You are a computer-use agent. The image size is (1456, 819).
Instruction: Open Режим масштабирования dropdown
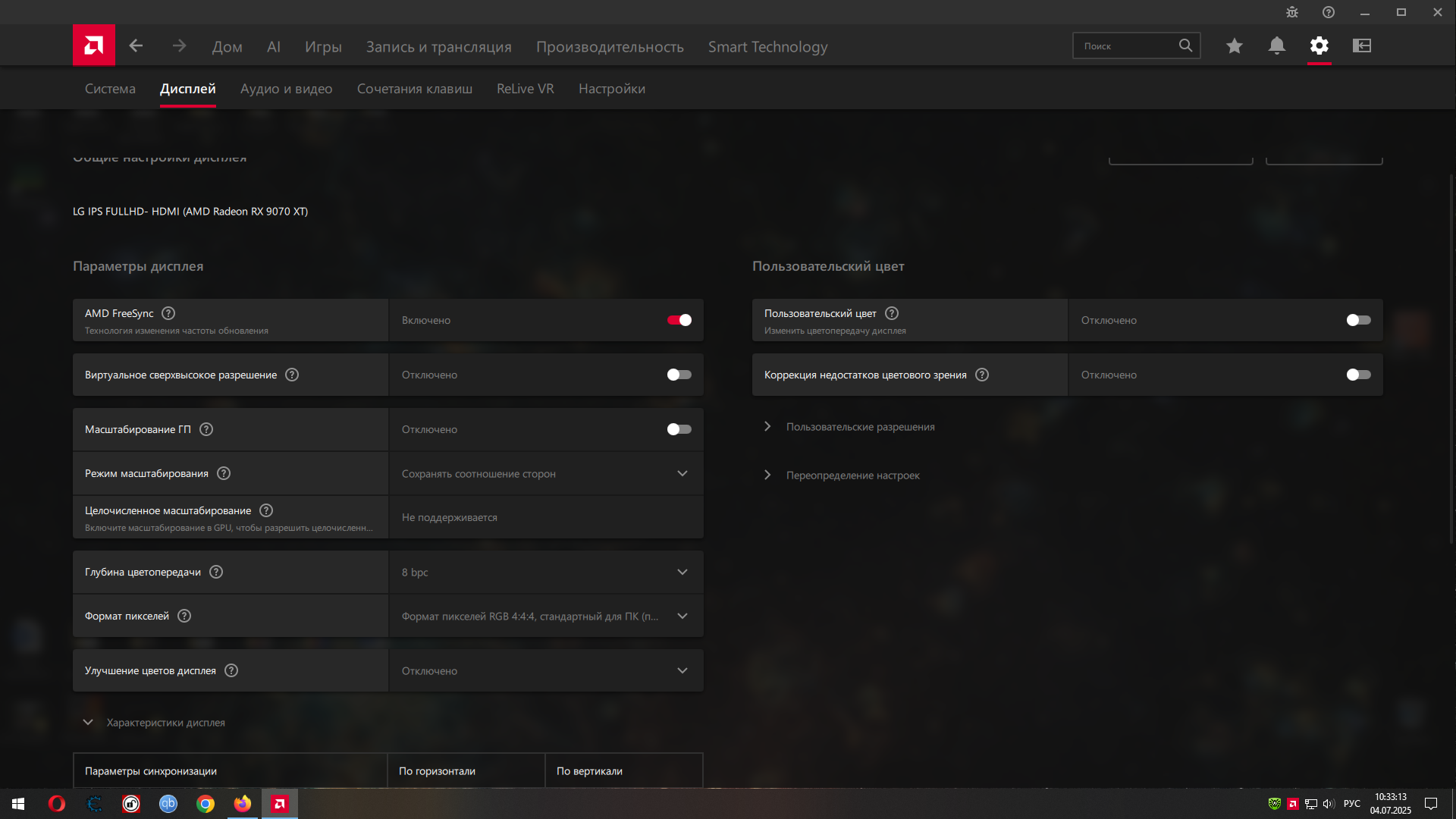(546, 473)
